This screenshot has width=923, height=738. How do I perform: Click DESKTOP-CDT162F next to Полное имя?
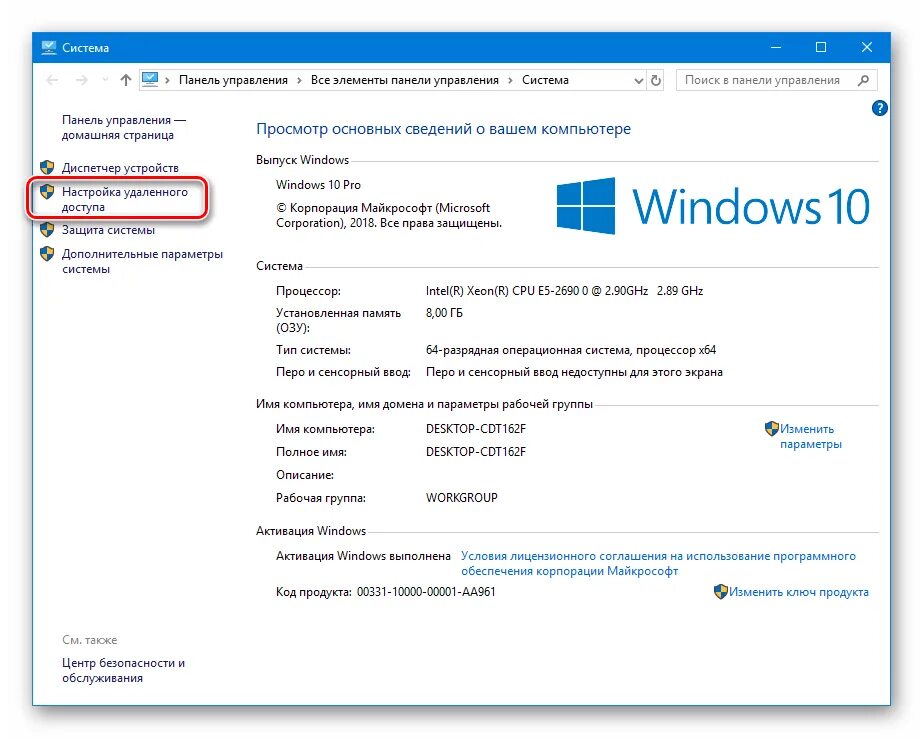(476, 452)
